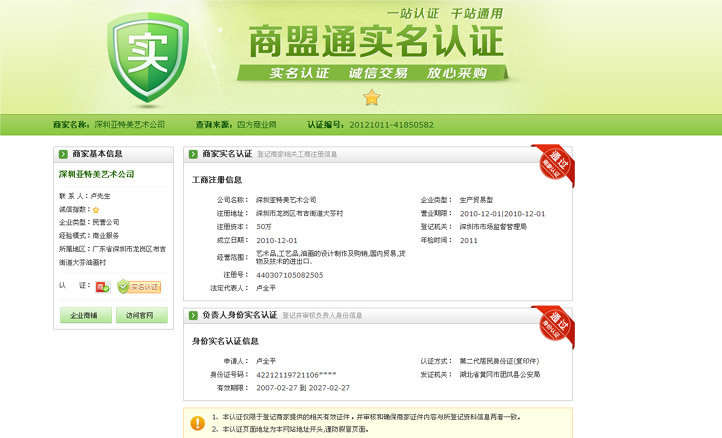Image resolution: width=722 pixels, height=438 pixels.
Task: Click the validity period 2007-02-27 到 2027-02-27
Action: [x=303, y=388]
